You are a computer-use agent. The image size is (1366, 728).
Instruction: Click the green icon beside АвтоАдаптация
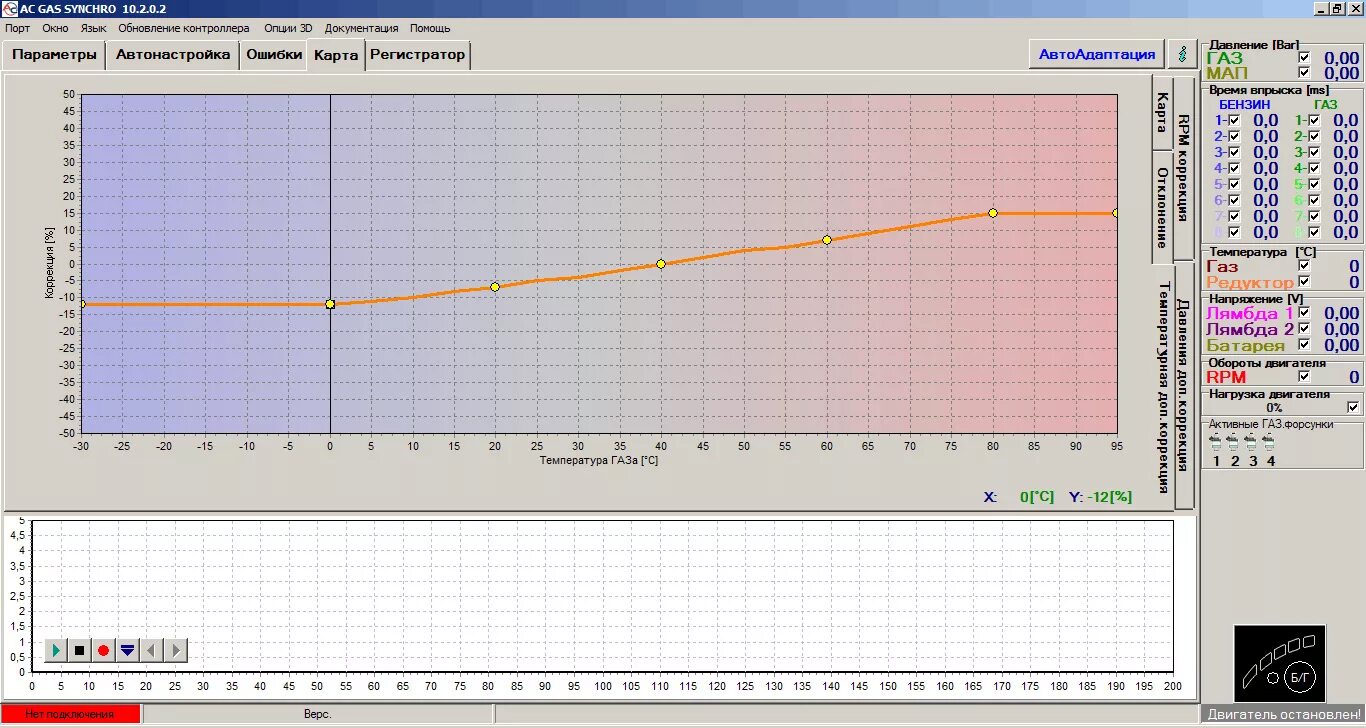click(1183, 54)
